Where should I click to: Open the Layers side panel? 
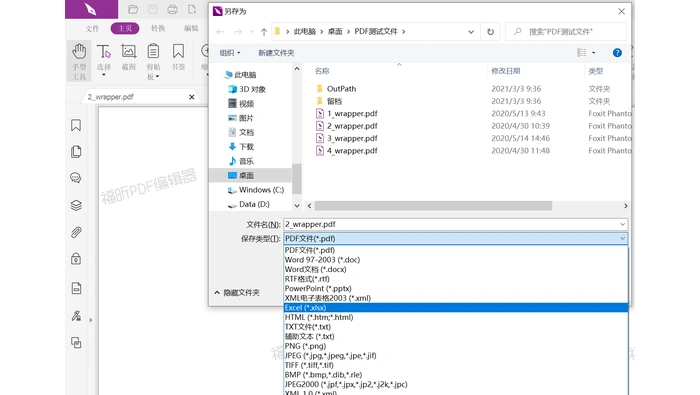(x=76, y=205)
